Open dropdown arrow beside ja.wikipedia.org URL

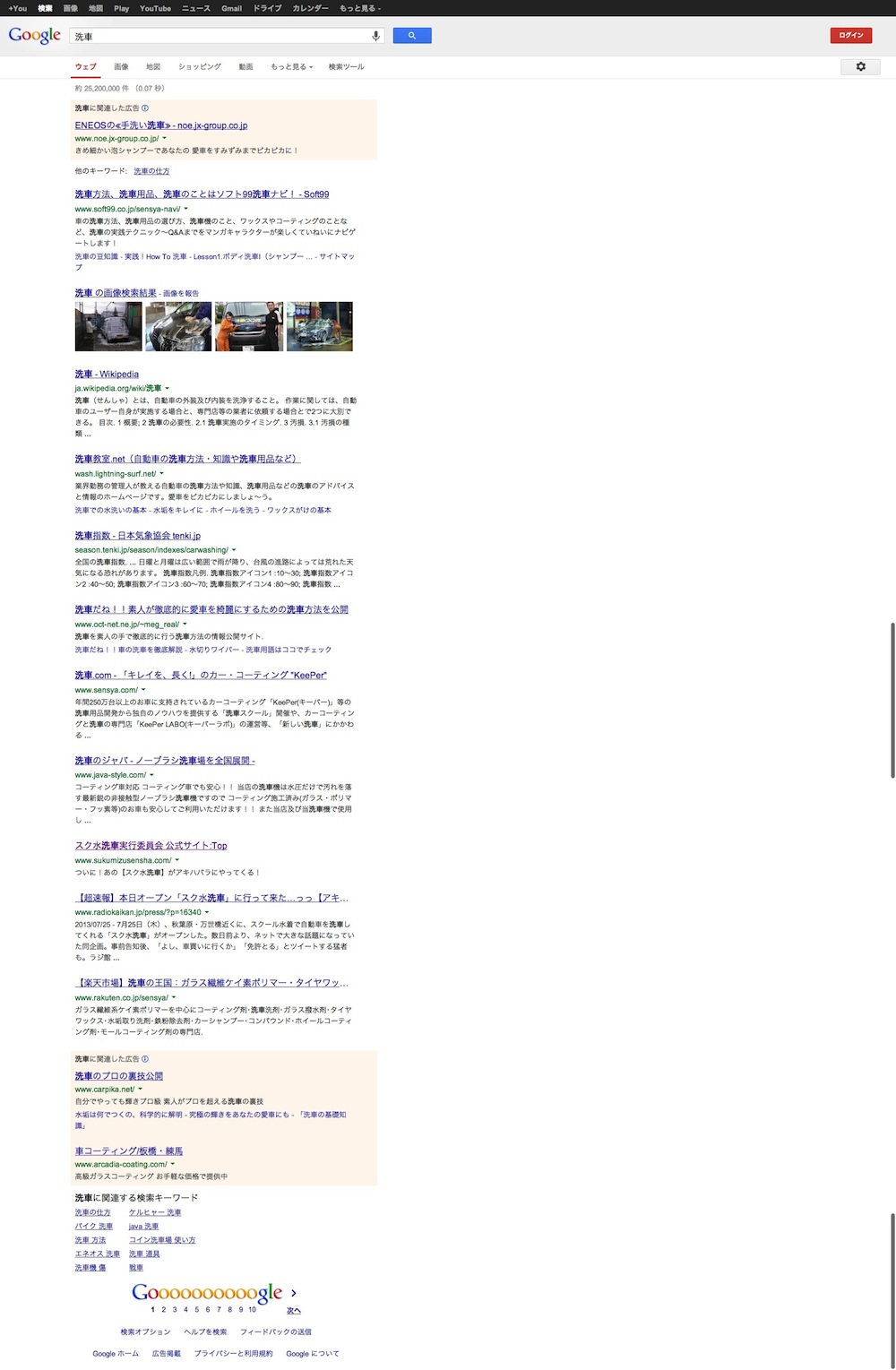(x=168, y=389)
